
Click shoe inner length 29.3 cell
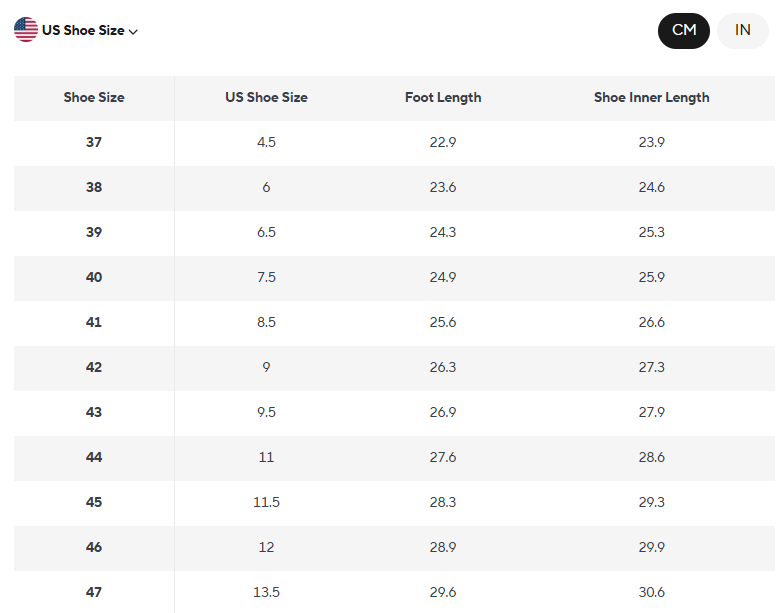[x=651, y=503]
